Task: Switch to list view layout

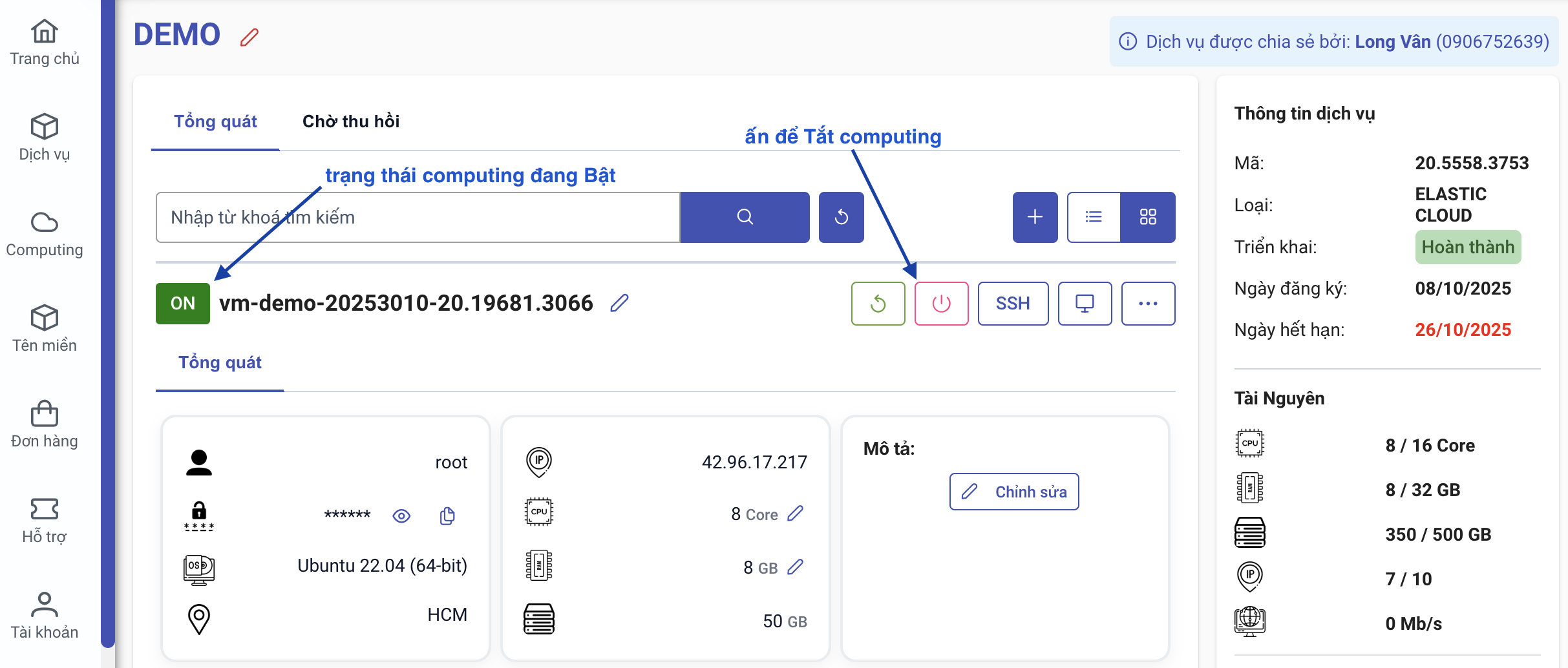Action: (x=1094, y=217)
